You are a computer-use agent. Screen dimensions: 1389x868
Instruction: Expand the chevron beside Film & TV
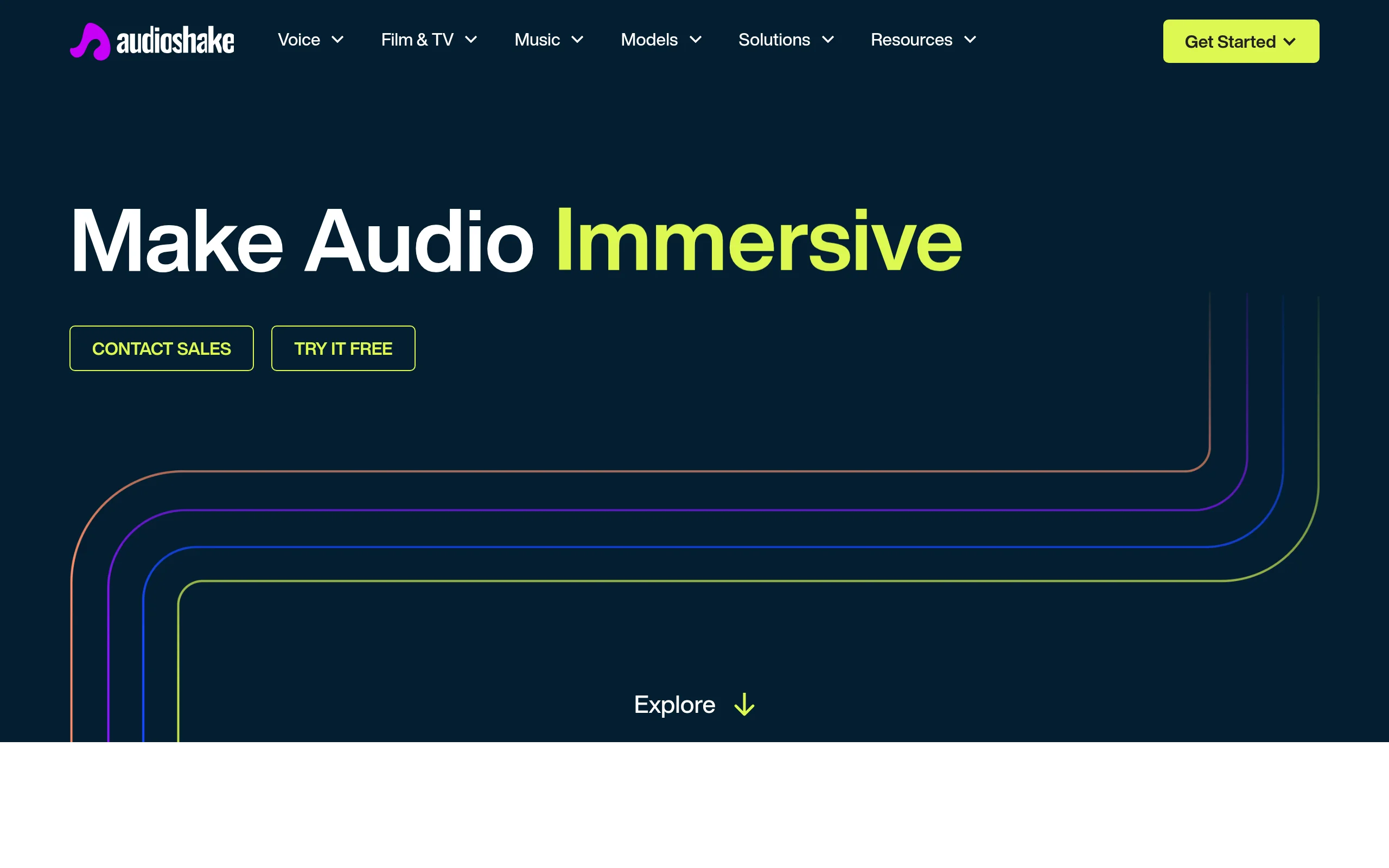pos(470,40)
